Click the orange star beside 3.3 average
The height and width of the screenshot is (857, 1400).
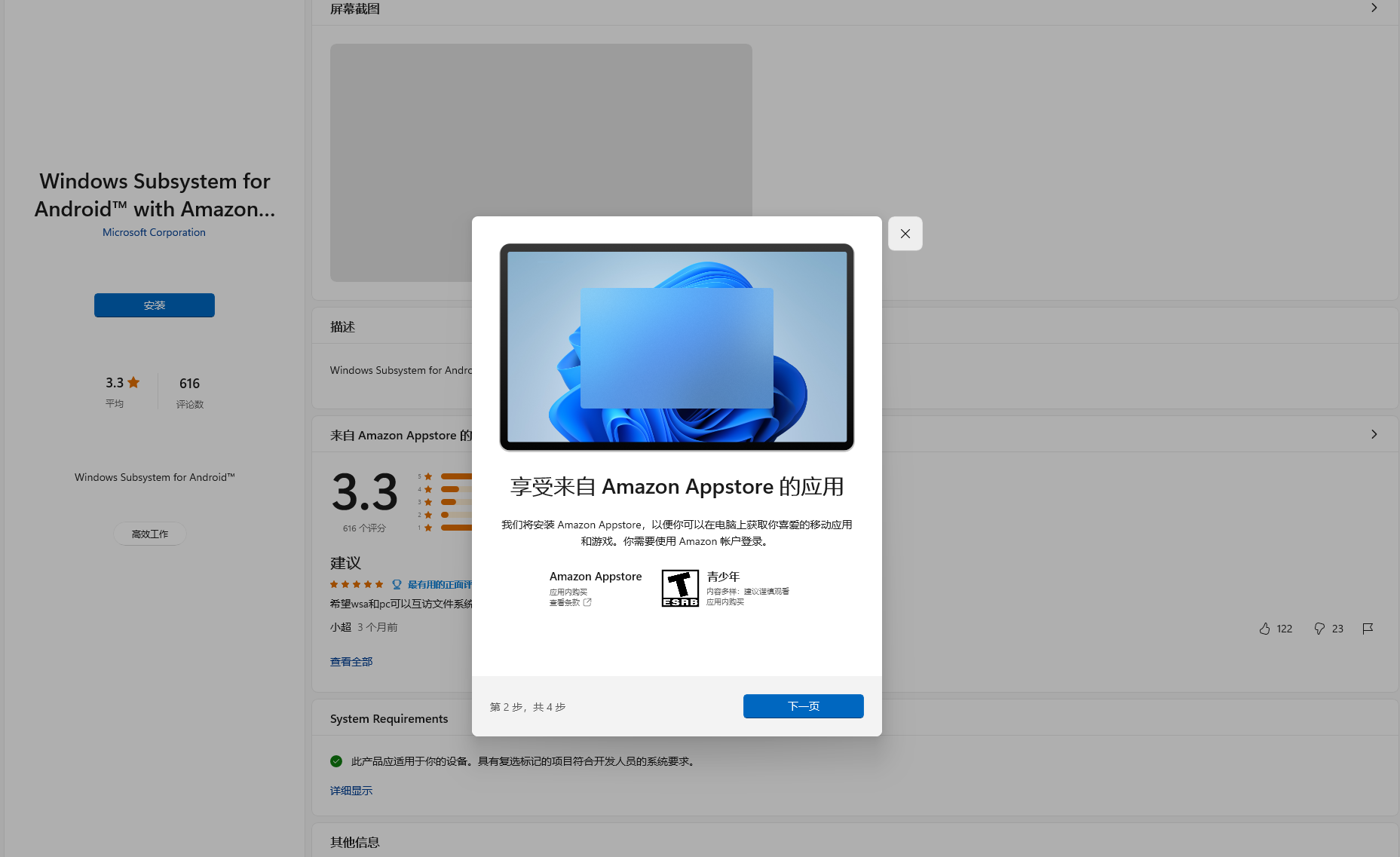(133, 382)
